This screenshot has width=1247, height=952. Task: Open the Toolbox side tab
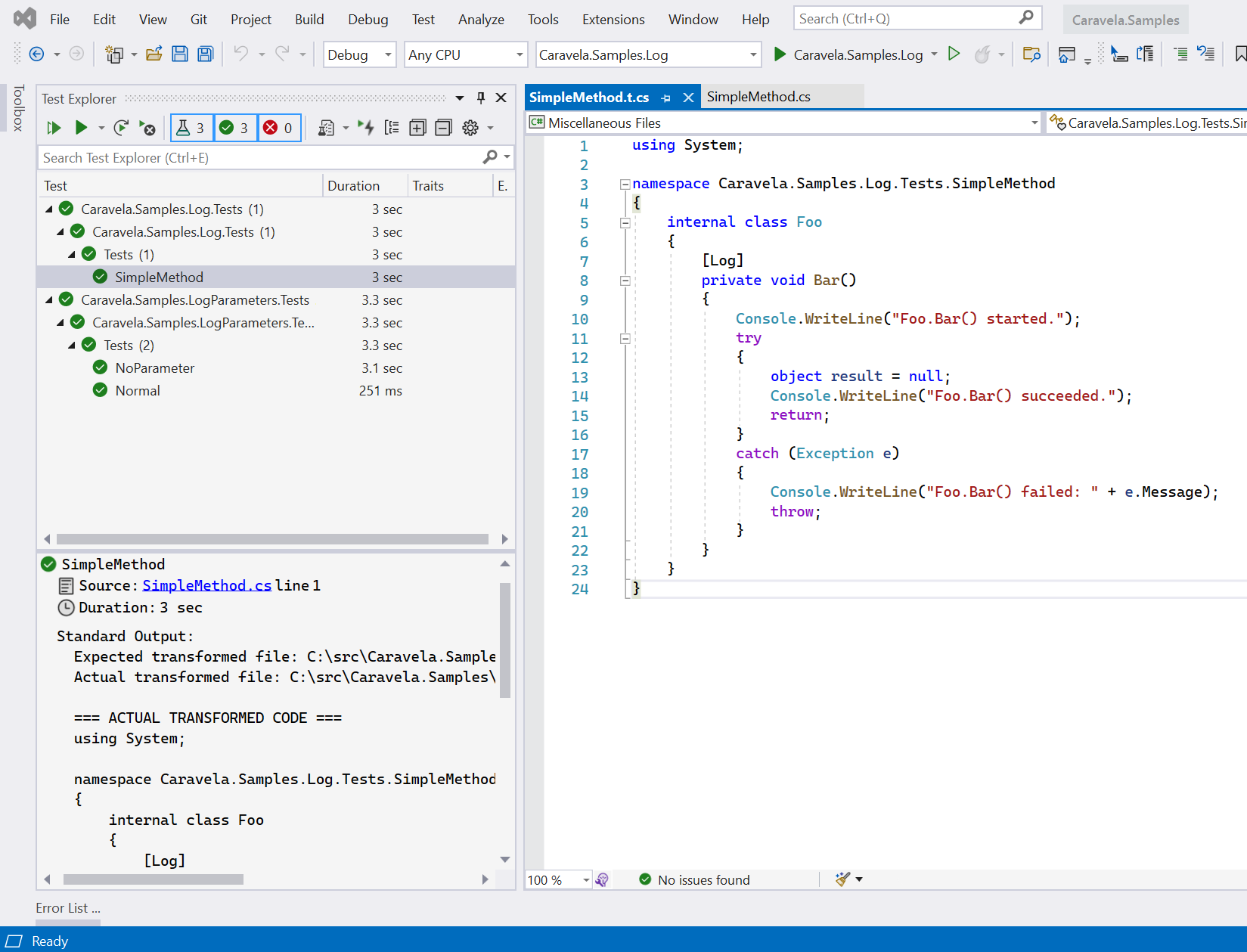click(19, 108)
